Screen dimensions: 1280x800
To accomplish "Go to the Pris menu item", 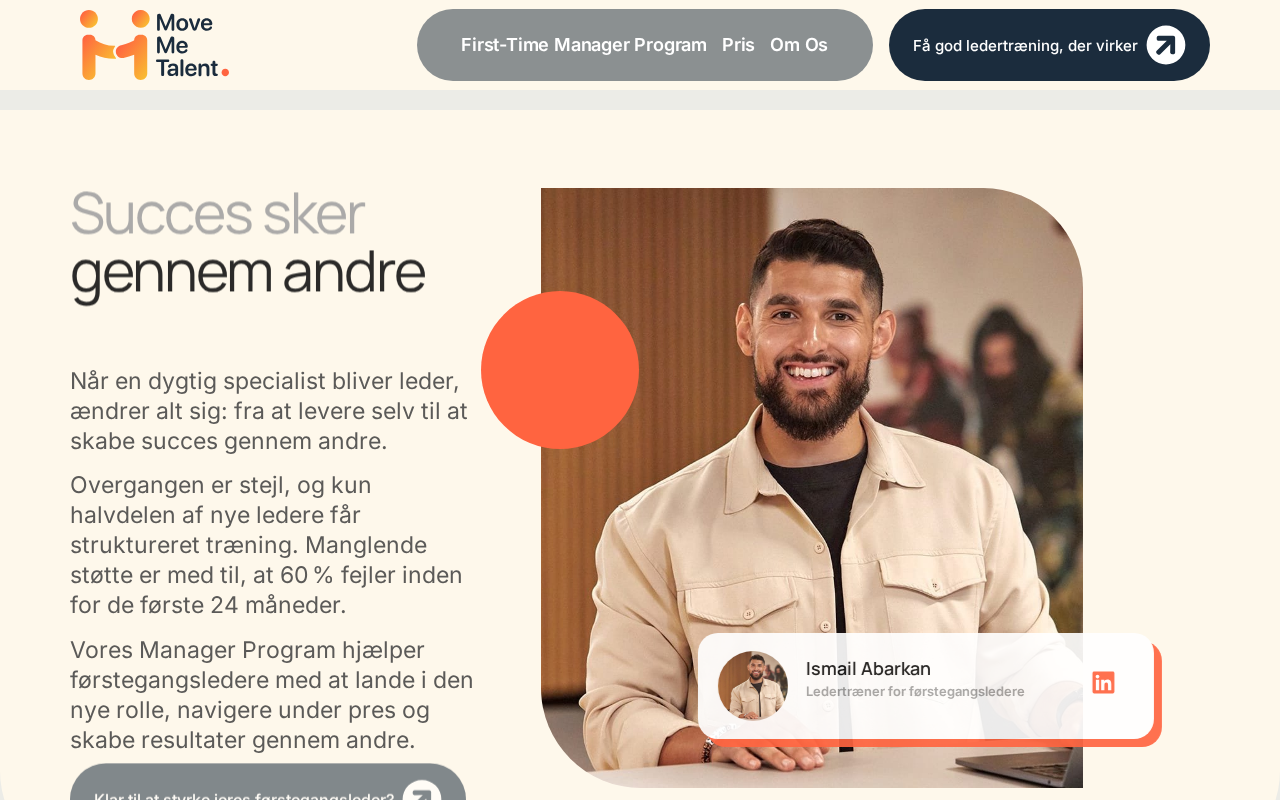I will pos(738,45).
